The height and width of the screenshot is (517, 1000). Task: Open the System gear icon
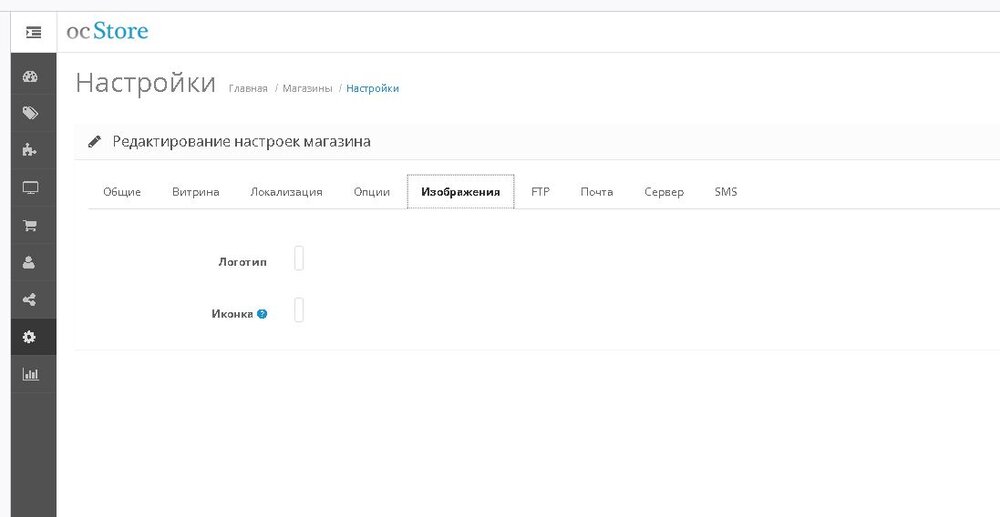(x=30, y=337)
